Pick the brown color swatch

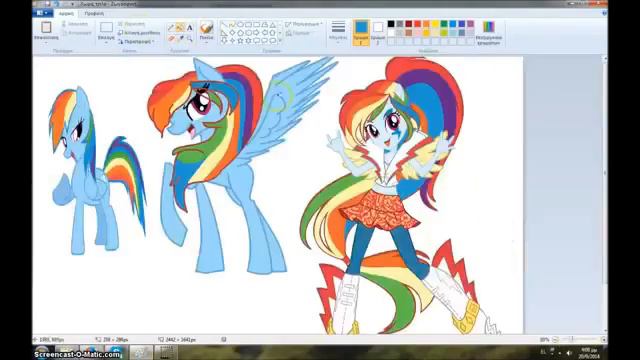(409, 33)
